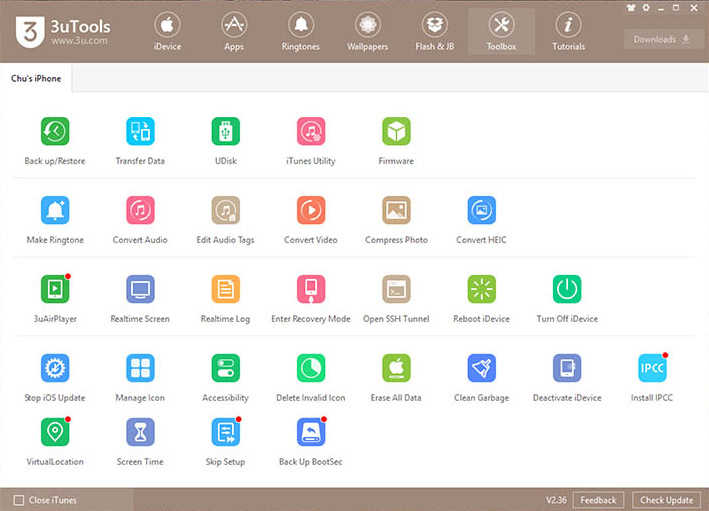Open the Screen Time tool
Viewport: 709px width, 511px height.
tap(140, 432)
